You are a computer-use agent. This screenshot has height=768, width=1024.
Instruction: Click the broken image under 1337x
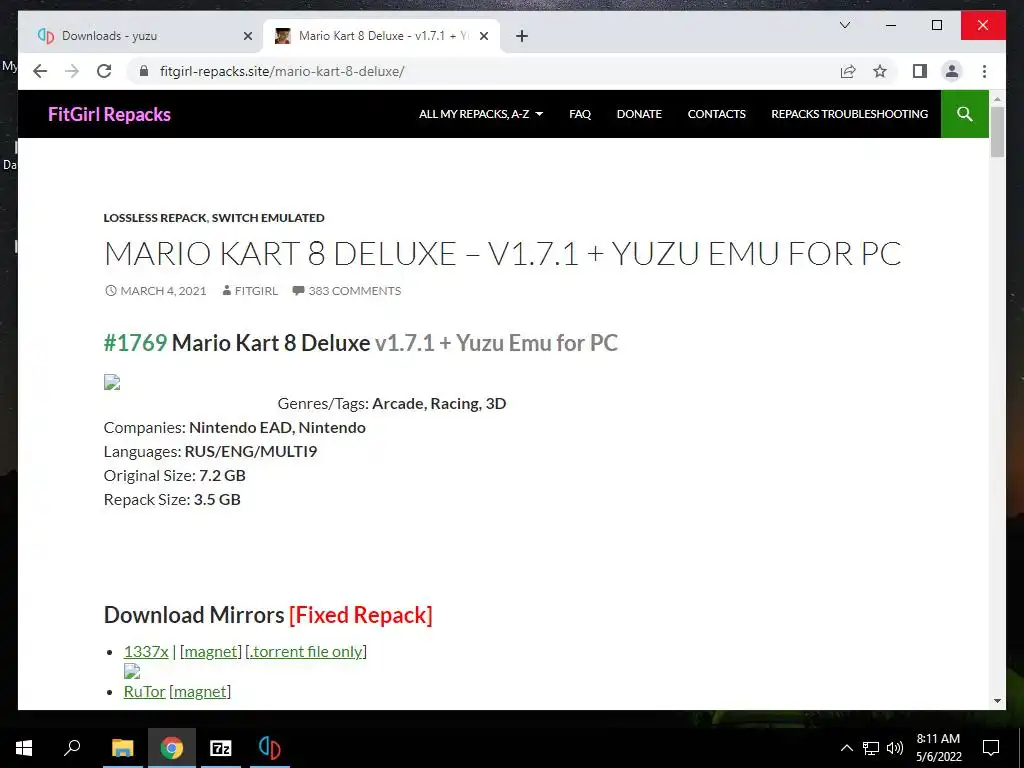132,671
